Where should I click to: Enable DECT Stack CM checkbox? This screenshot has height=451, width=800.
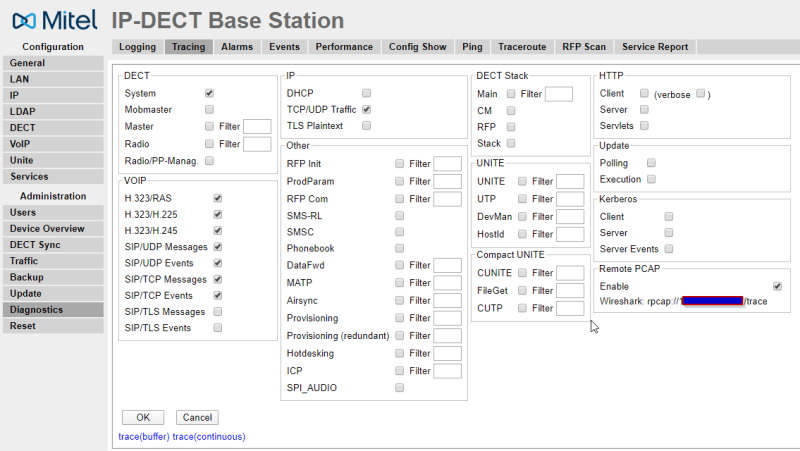click(511, 110)
